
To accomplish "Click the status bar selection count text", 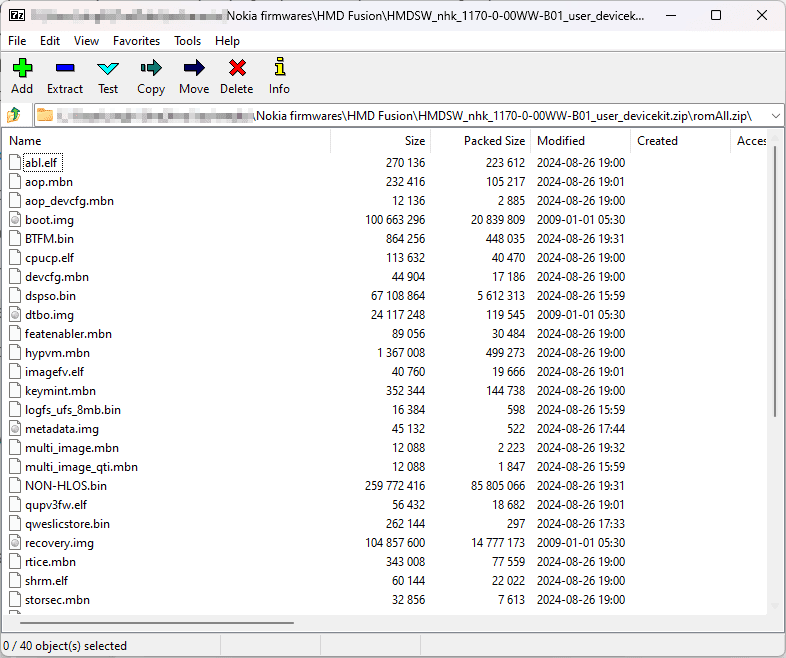I will point(65,645).
